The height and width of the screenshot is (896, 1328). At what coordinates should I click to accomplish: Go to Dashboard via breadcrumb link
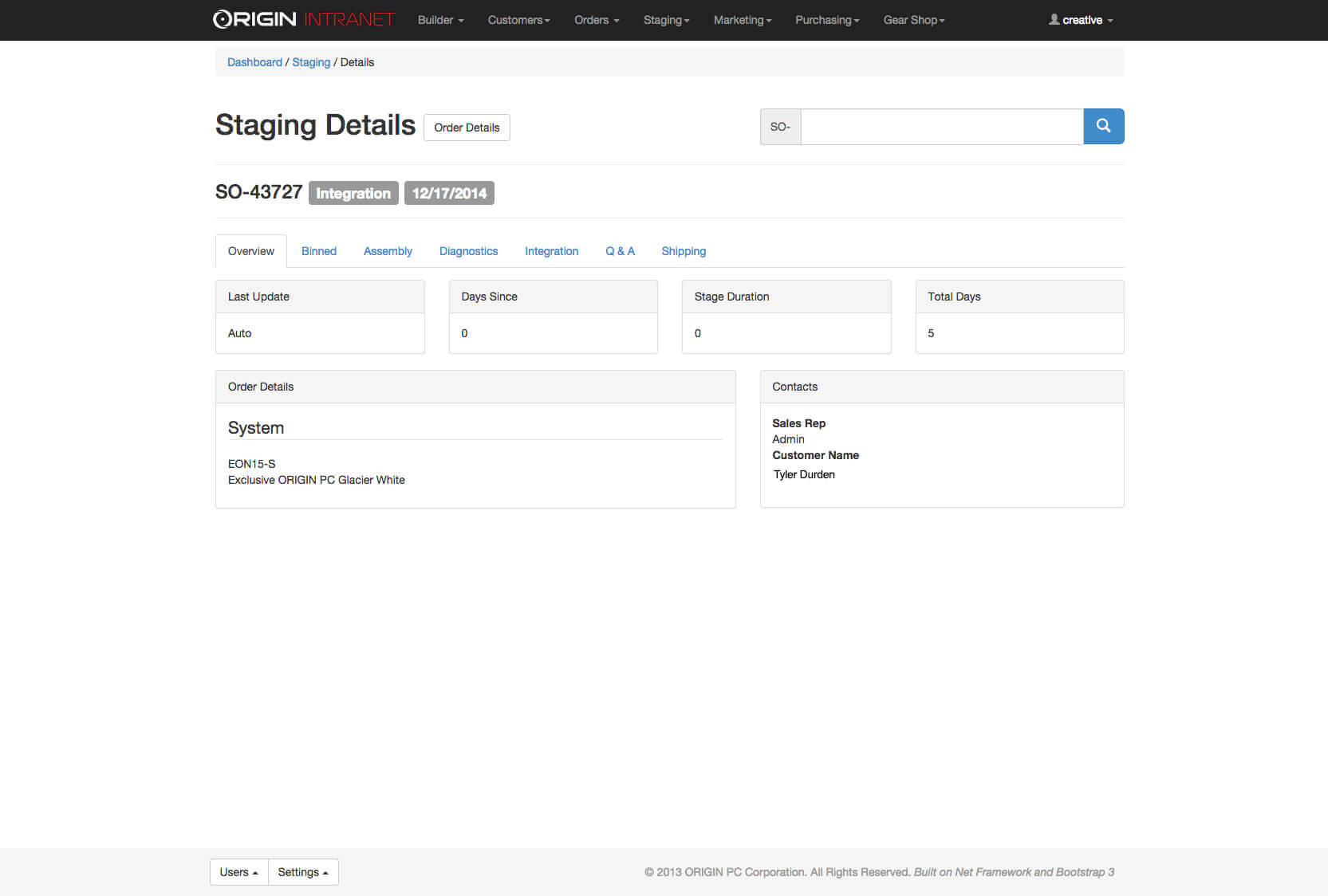pos(254,62)
